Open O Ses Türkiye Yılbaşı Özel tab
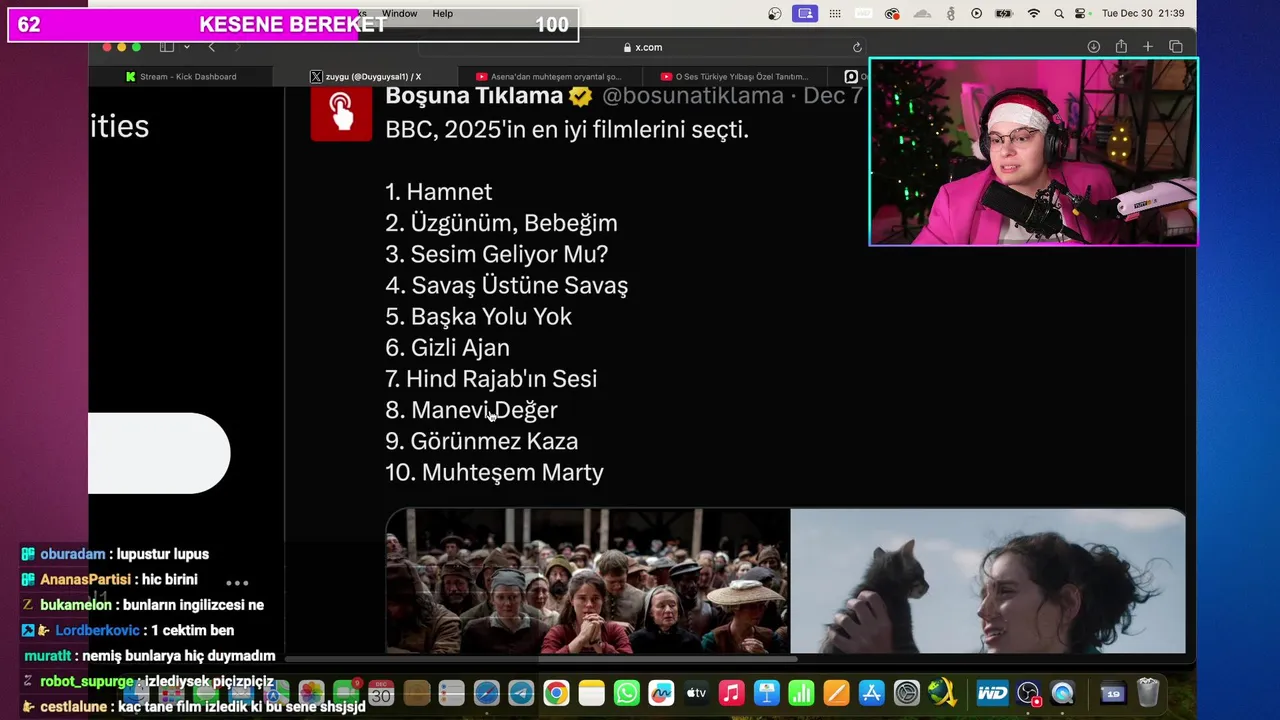The width and height of the screenshot is (1280, 720). pyautogui.click(x=734, y=76)
